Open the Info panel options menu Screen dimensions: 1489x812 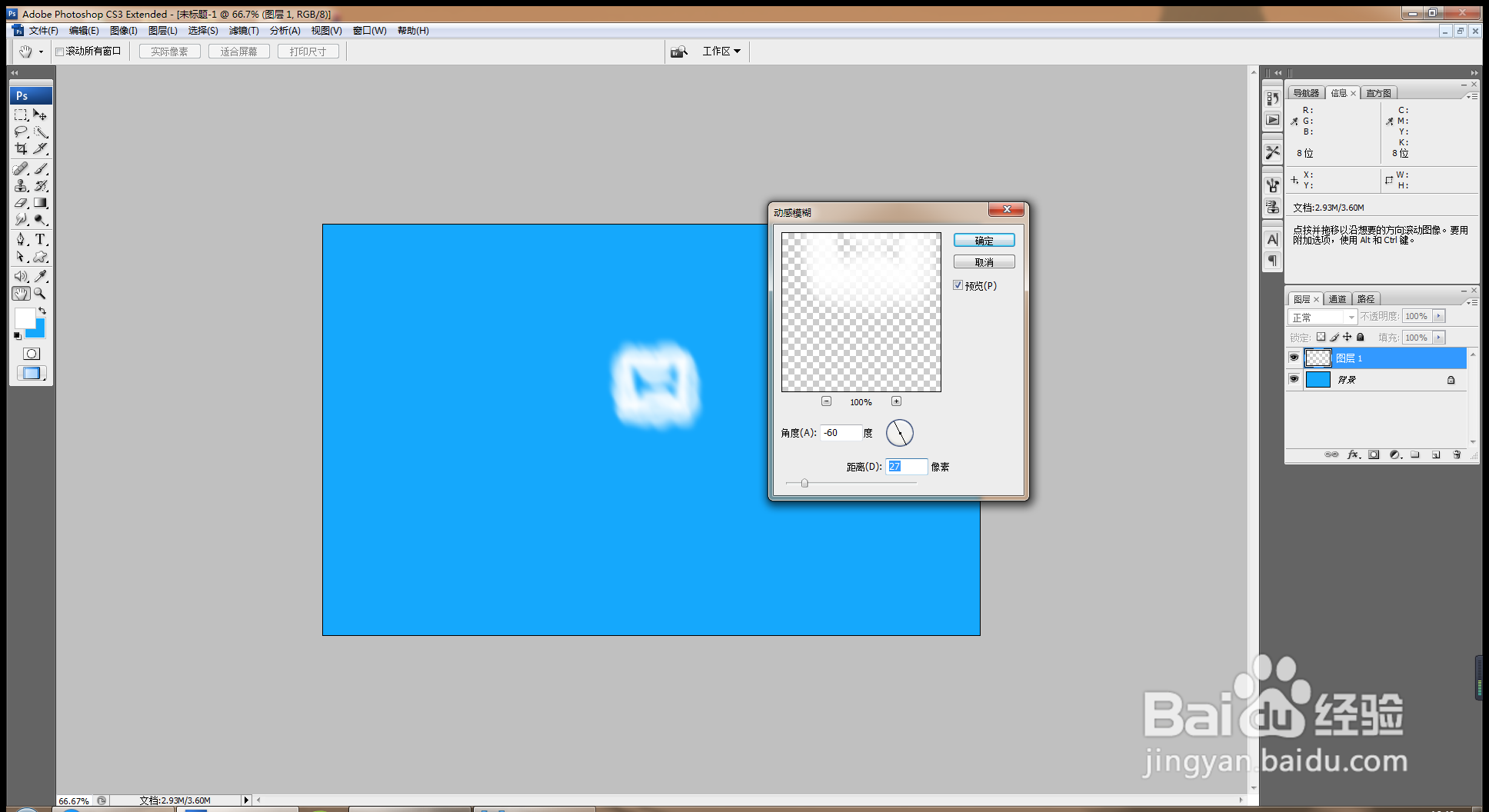tap(1472, 96)
